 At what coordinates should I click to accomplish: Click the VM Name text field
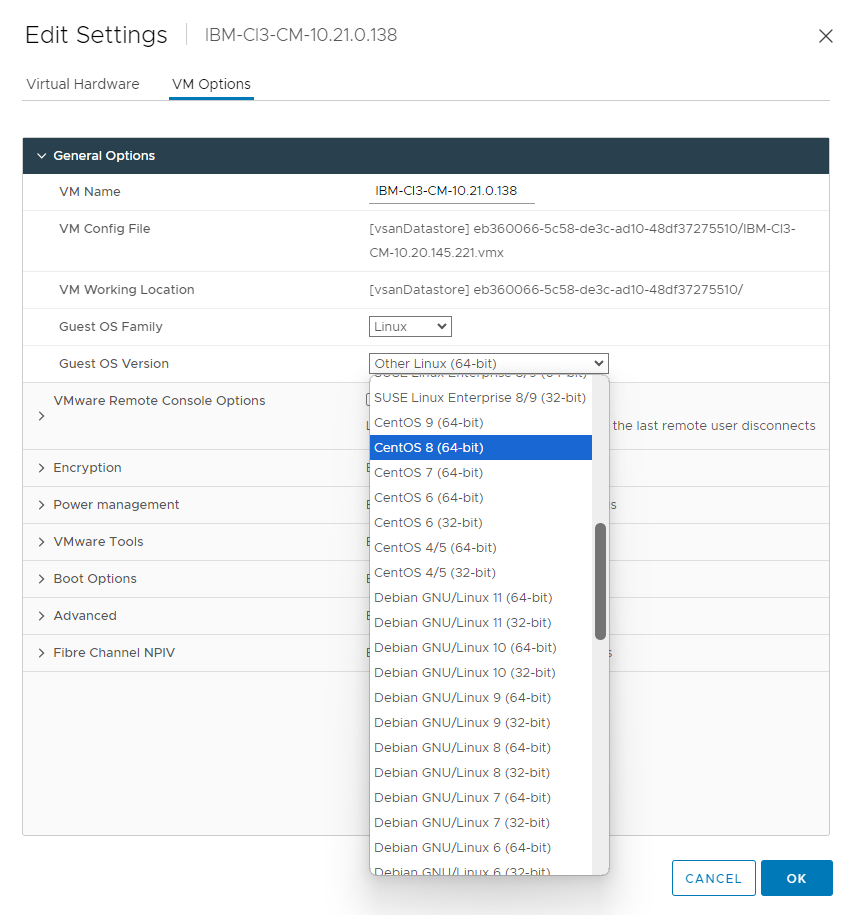[x=451, y=191]
